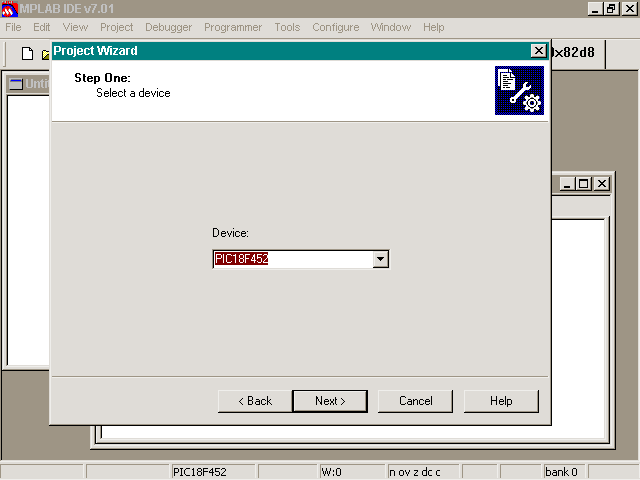The height and width of the screenshot is (480, 640).
Task: Restore the MPLAB IDE main window
Action: pyautogui.click(x=611, y=9)
